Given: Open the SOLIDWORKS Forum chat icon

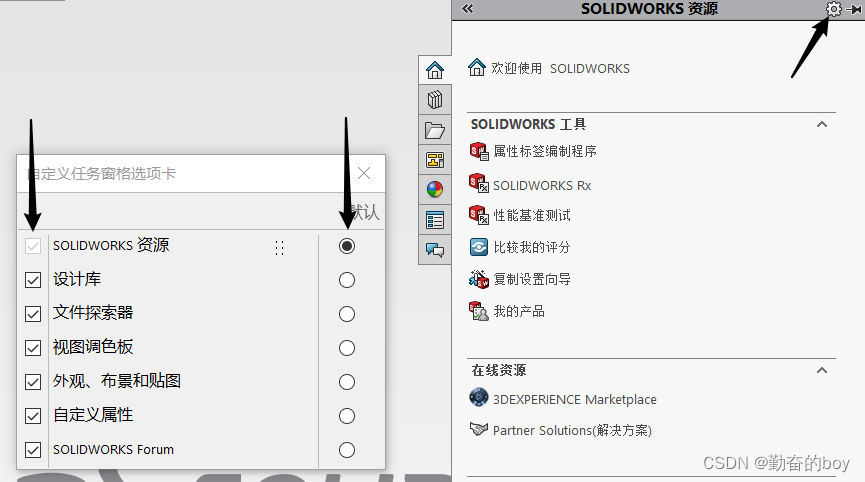Looking at the screenshot, I should (435, 250).
